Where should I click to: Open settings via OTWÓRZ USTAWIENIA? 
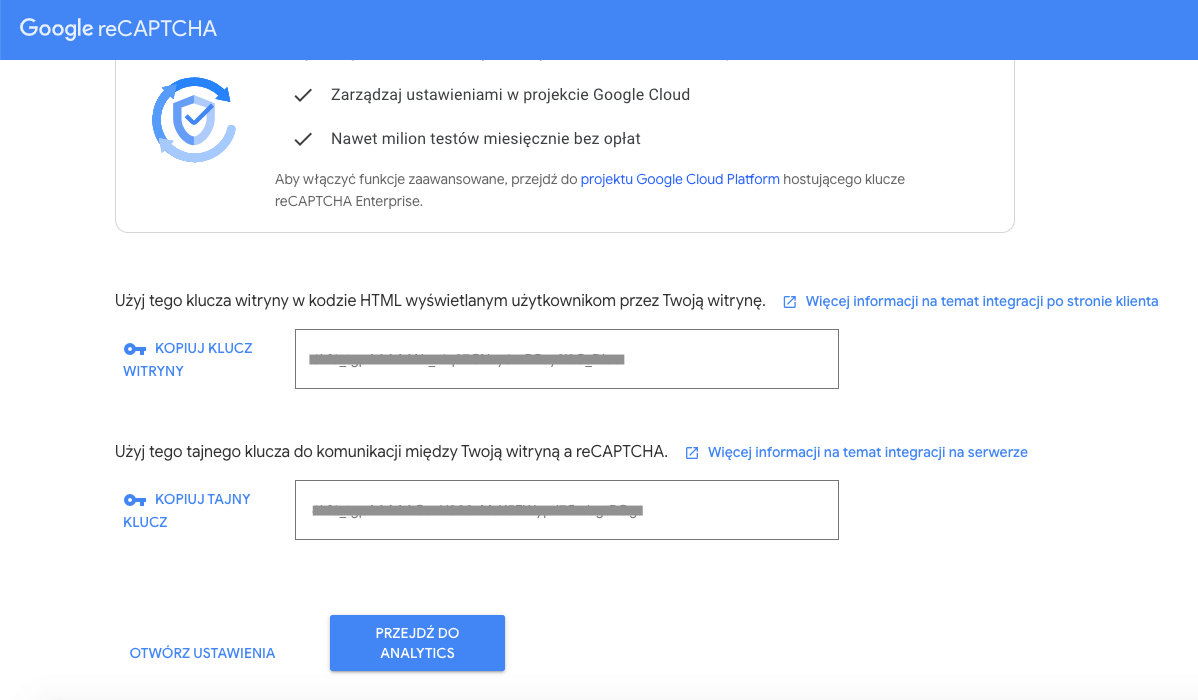(x=202, y=652)
